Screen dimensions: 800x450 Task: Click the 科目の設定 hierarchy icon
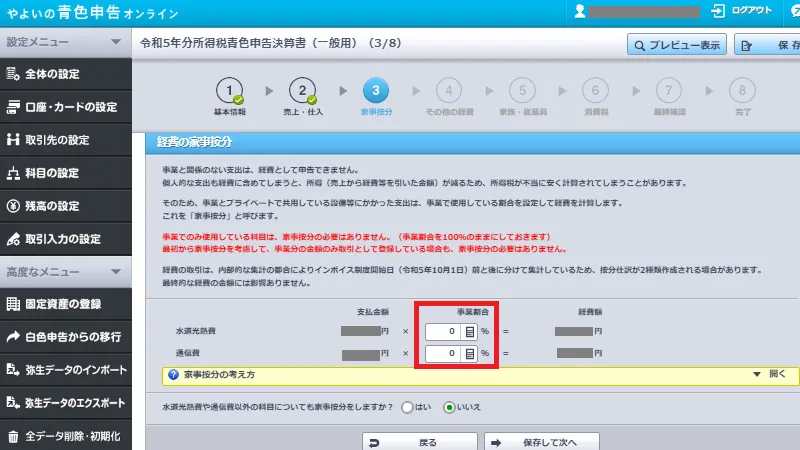click(x=13, y=173)
